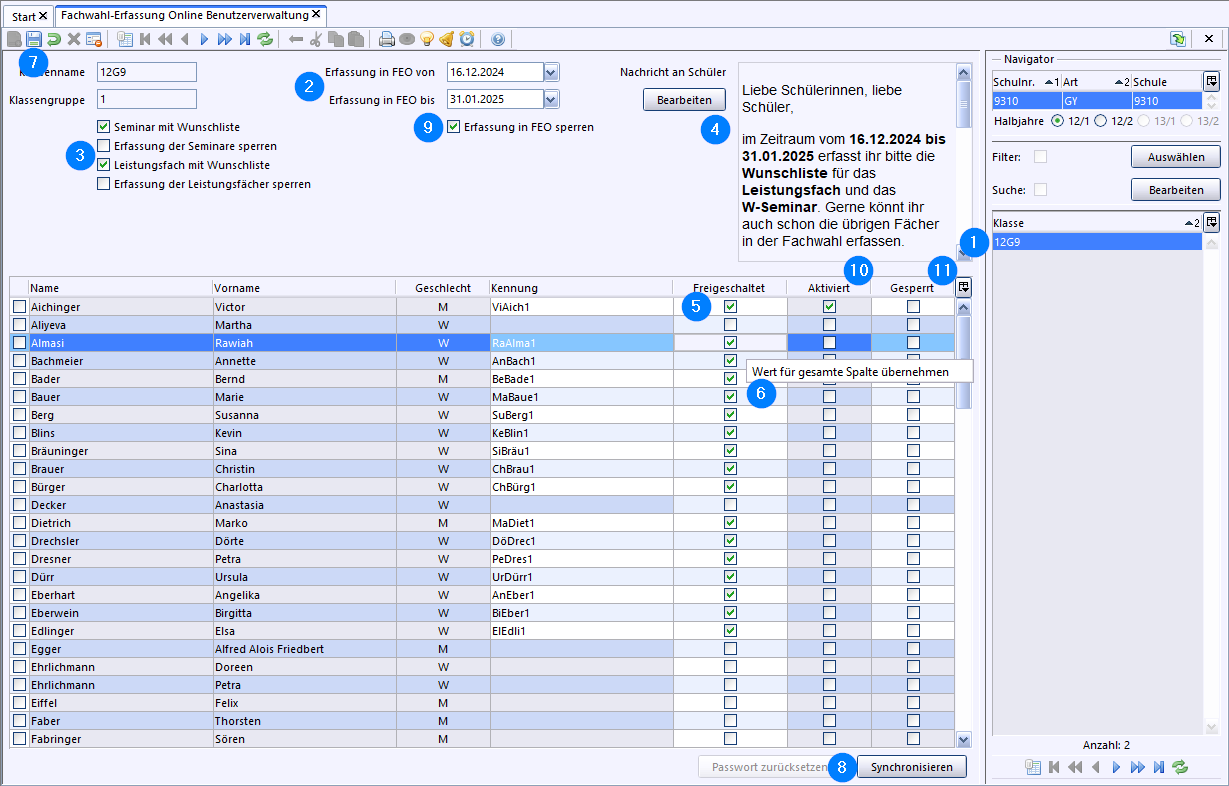Select class 12G9 in the Klasse list
The image size is (1229, 786).
click(x=1096, y=242)
